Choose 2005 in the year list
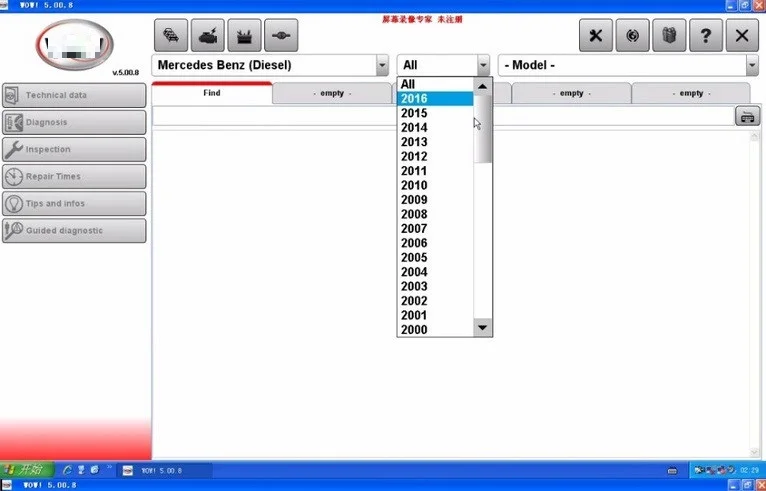 [x=435, y=257]
